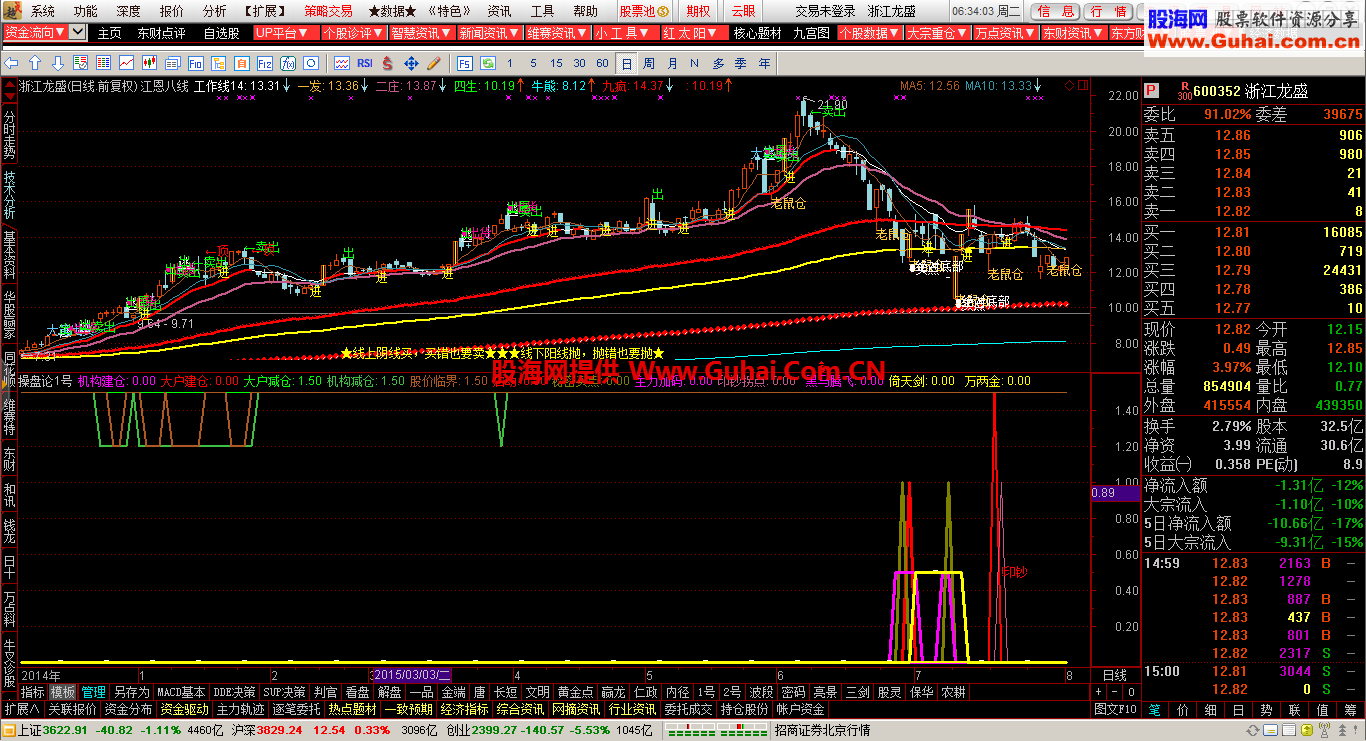This screenshot has width=1366, height=741.
Task: Select the blue four-way move arrows icon
Action: pyautogui.click(x=411, y=63)
